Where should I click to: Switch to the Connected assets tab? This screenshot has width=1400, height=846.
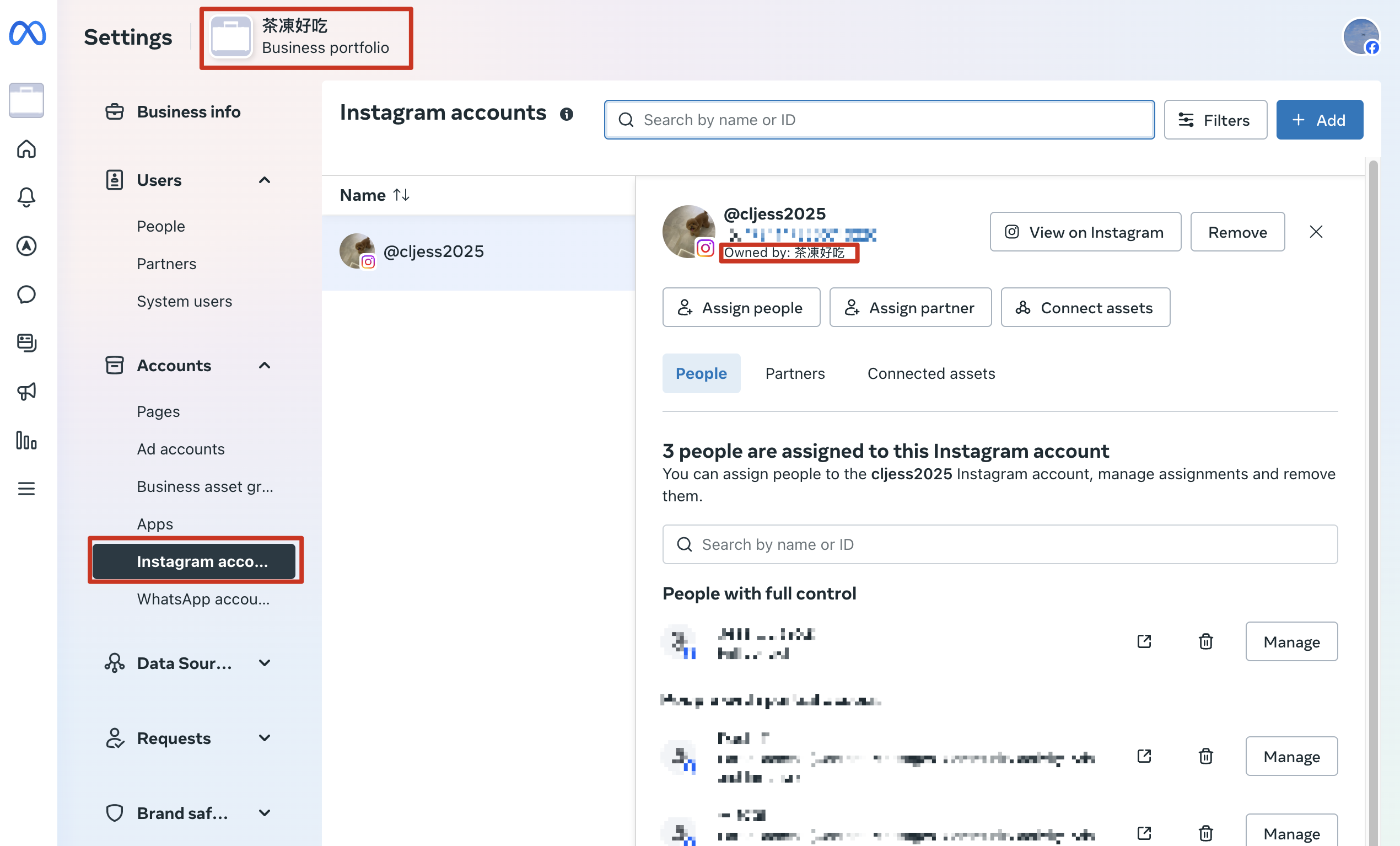(x=931, y=373)
